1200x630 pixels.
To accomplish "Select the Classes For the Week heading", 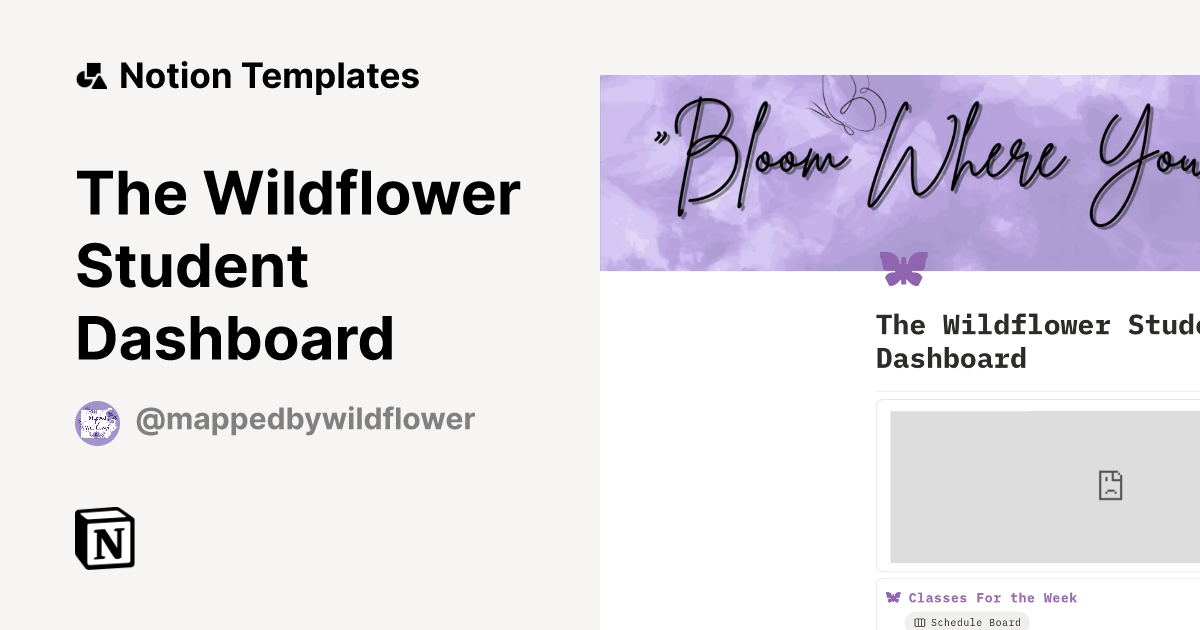I will (x=992, y=597).
